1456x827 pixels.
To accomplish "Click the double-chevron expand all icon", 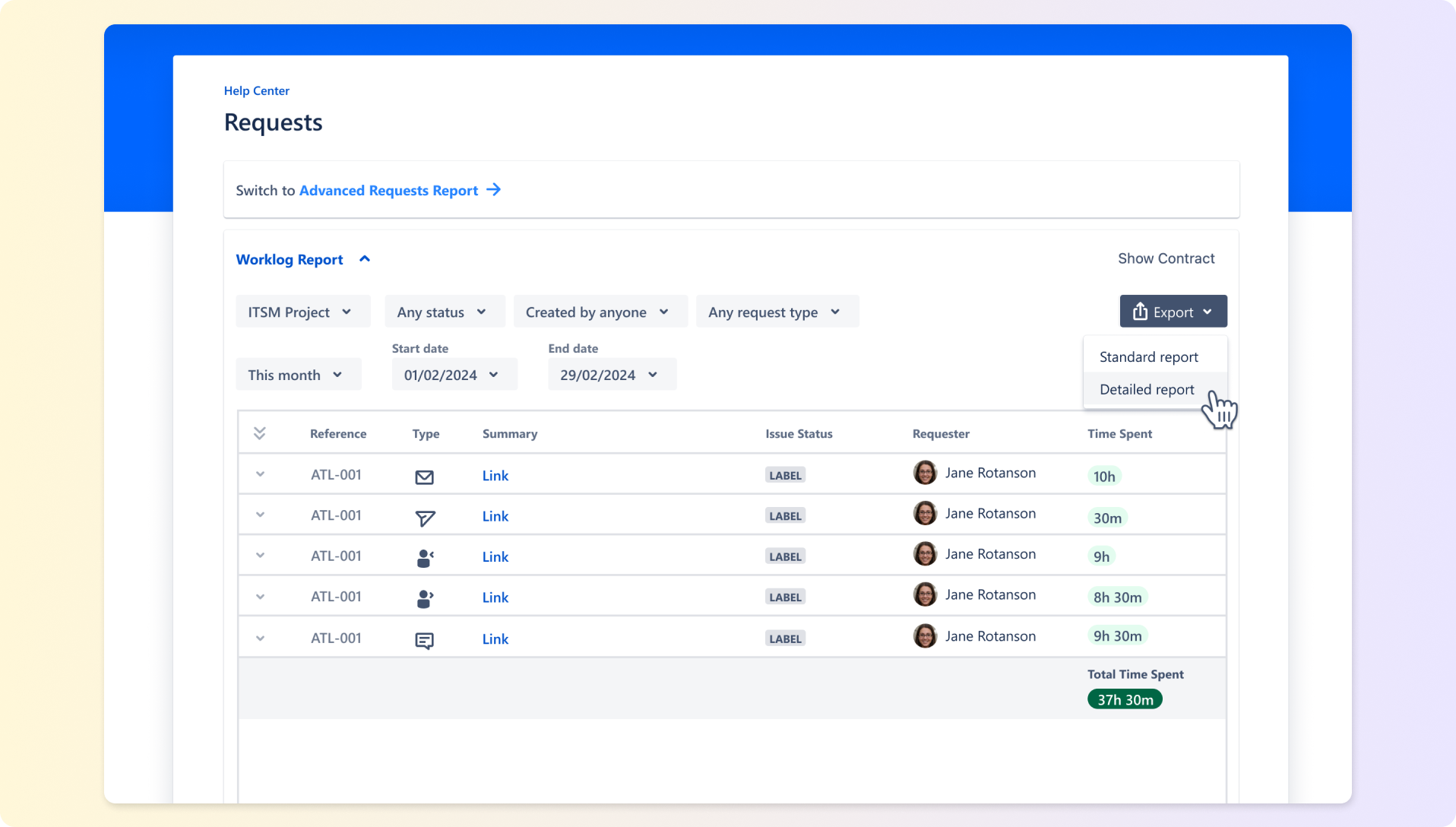I will pyautogui.click(x=259, y=433).
